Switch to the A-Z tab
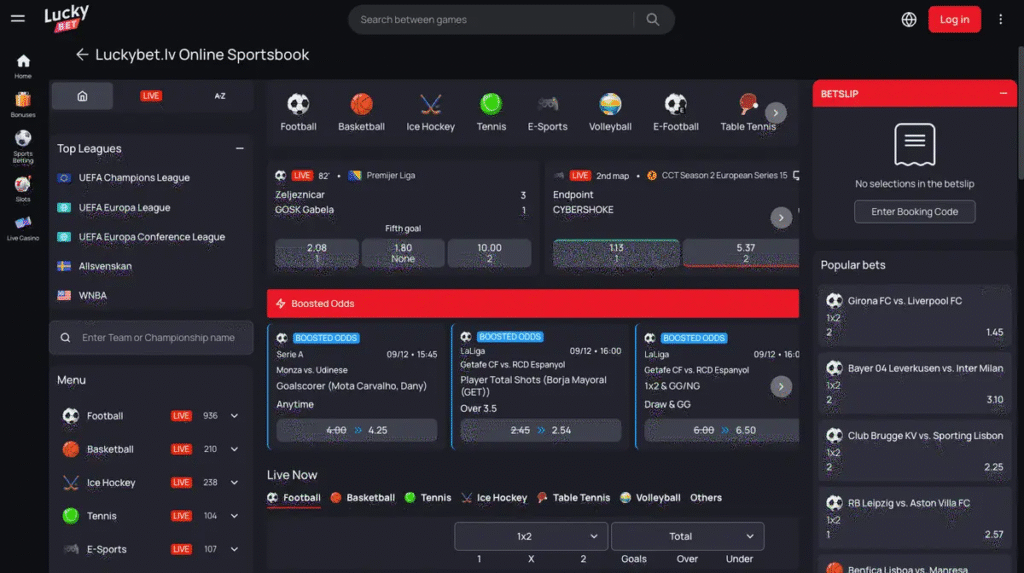The image size is (1024, 573). tap(220, 96)
